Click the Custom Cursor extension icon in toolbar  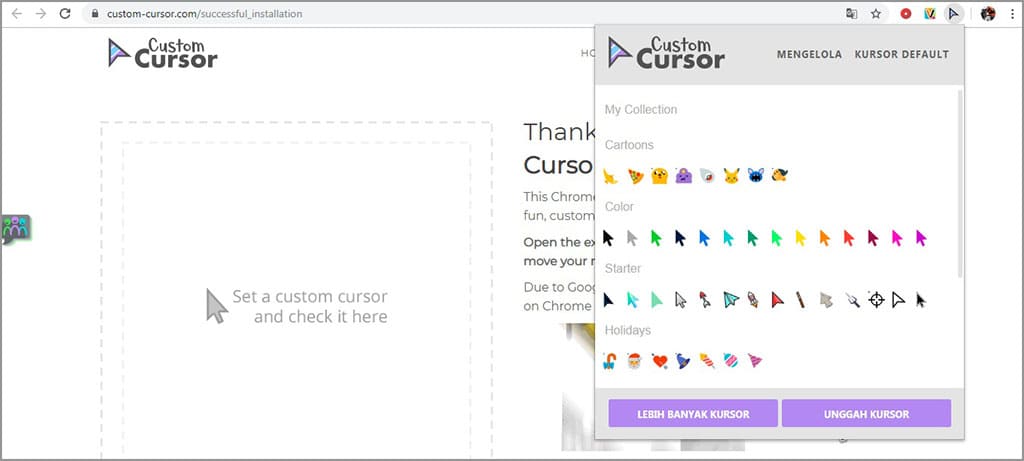[954, 14]
